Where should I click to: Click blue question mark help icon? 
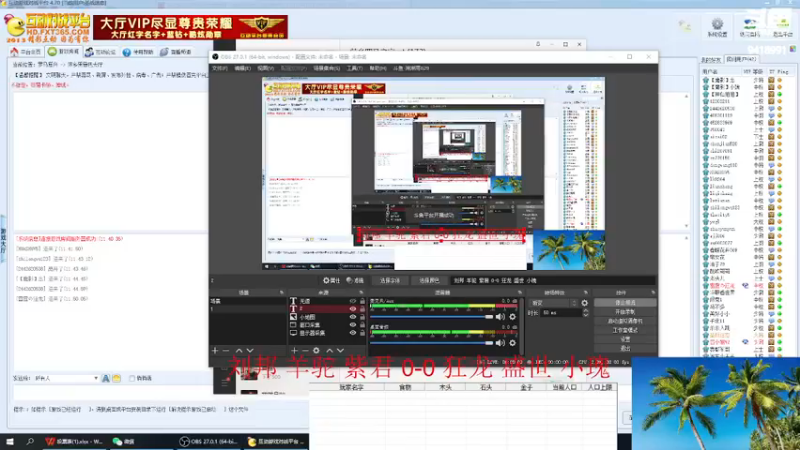click(127, 52)
